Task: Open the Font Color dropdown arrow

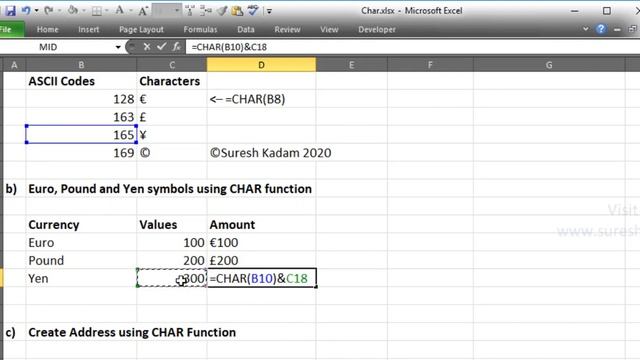Action: pos(131,11)
